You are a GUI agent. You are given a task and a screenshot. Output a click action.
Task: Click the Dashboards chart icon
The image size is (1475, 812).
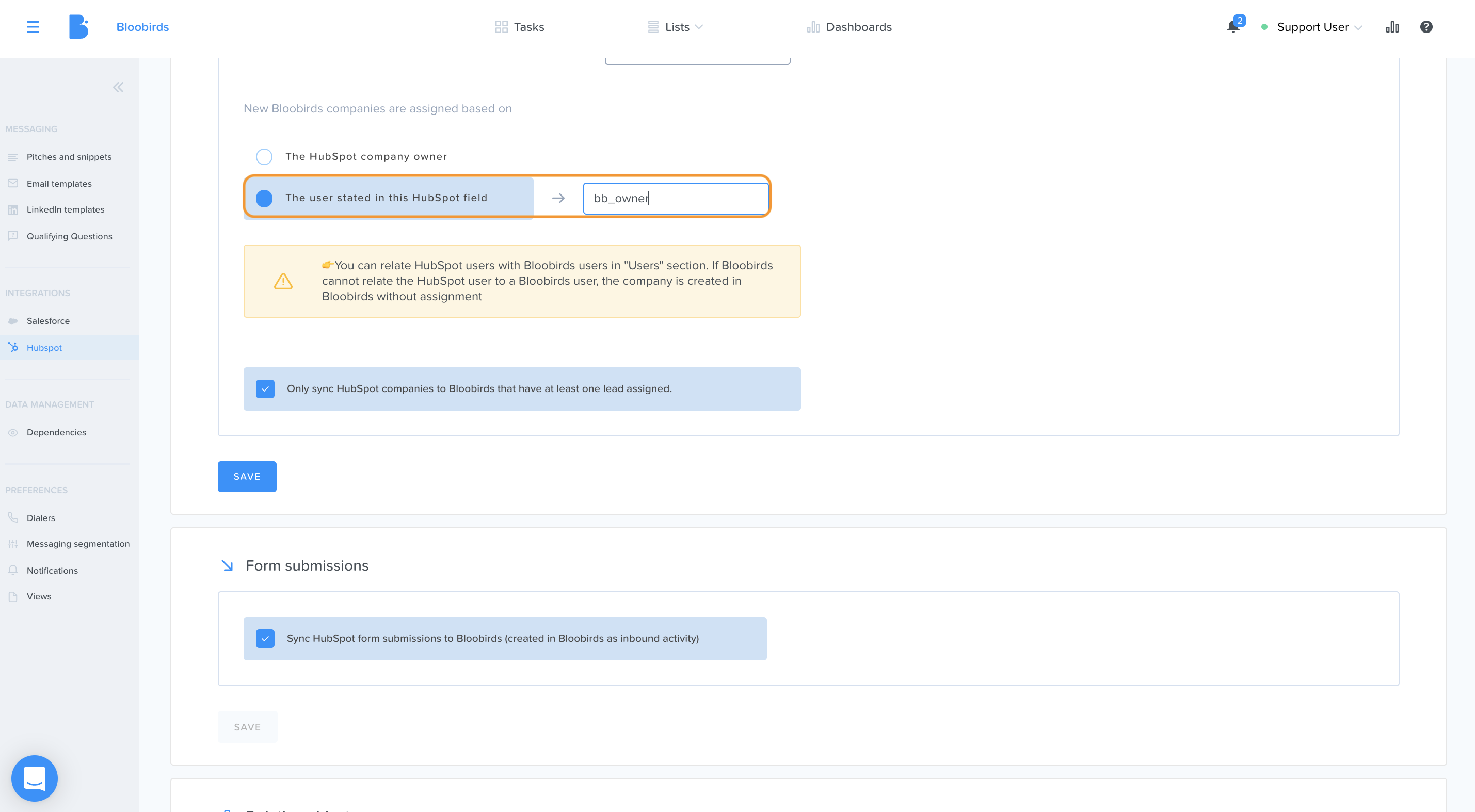click(813, 27)
